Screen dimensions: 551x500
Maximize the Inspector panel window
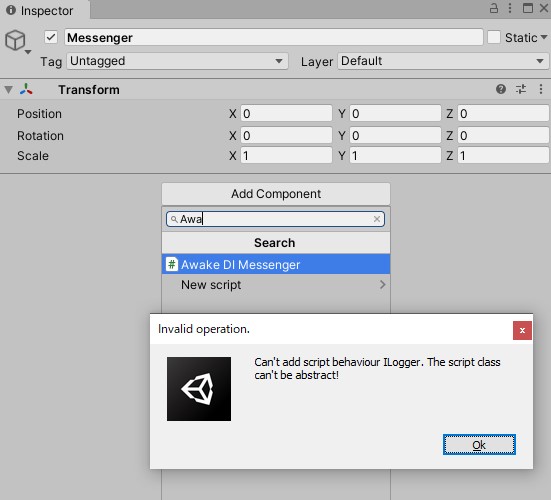click(527, 8)
